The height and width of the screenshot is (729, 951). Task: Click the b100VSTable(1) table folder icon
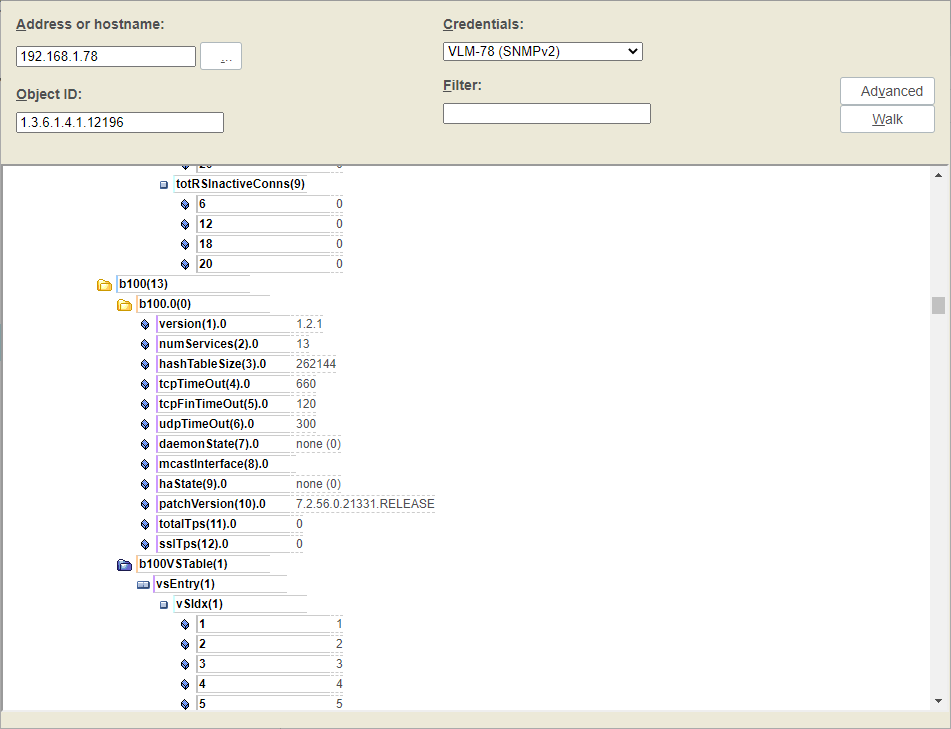tap(124, 565)
